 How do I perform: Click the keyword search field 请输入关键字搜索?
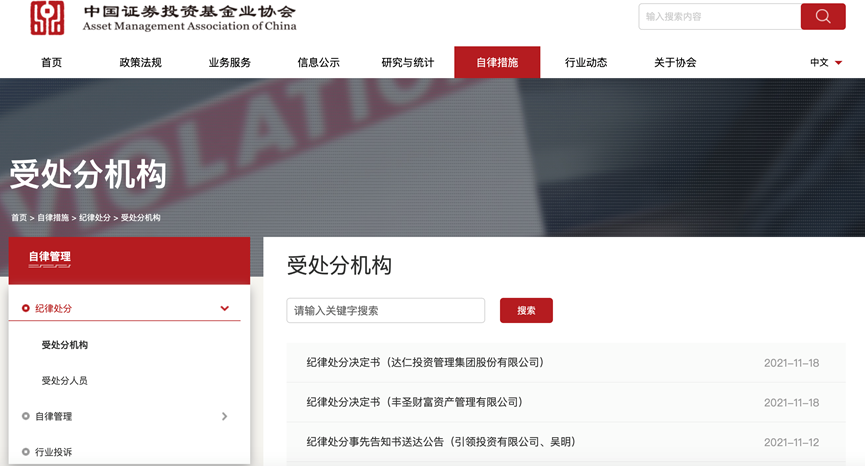(x=386, y=310)
